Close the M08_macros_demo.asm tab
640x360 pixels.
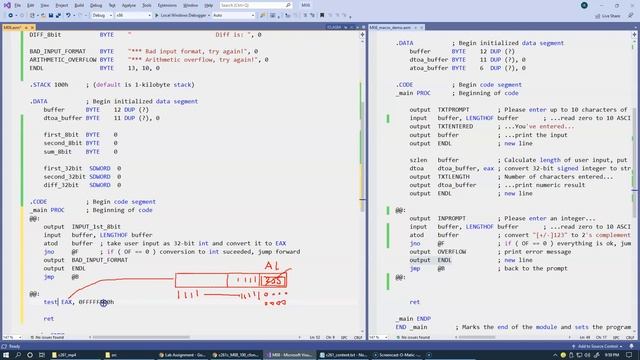(422, 27)
